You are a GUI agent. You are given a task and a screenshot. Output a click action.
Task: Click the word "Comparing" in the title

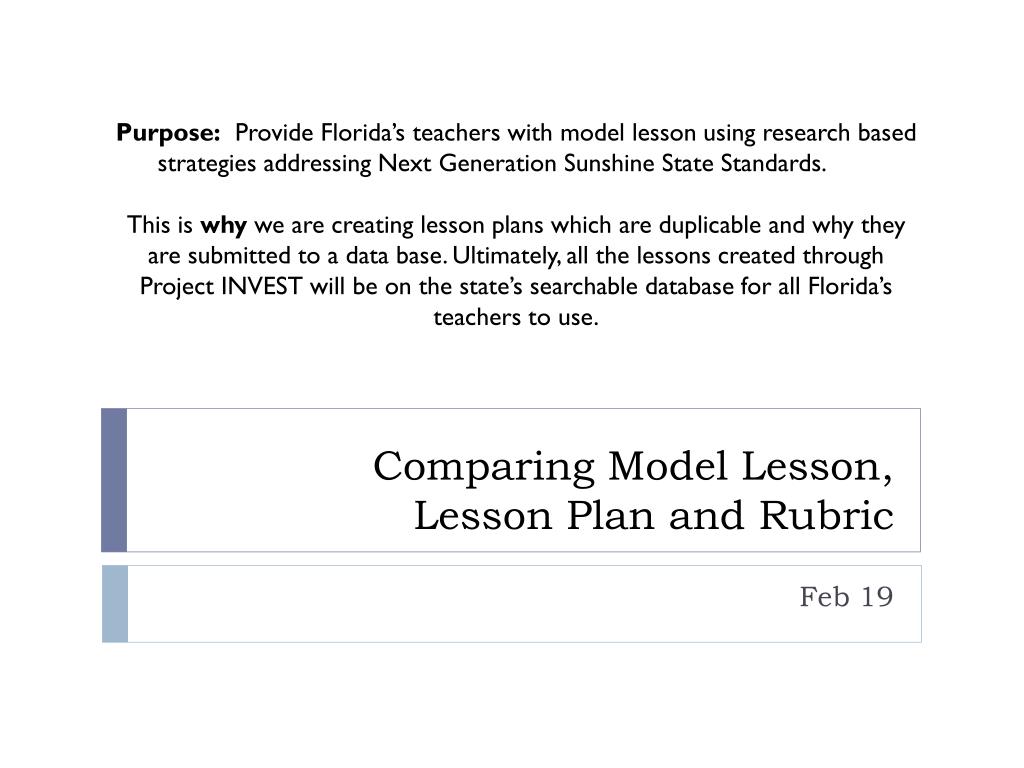tap(484, 468)
